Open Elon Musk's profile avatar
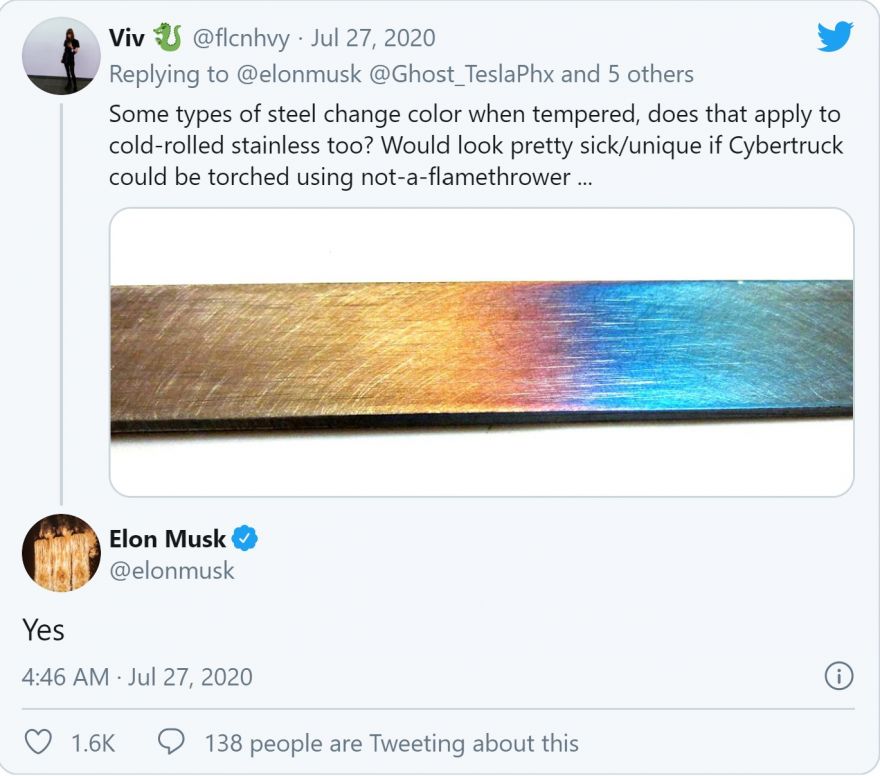Image resolution: width=880 pixels, height=776 pixels. click(61, 553)
